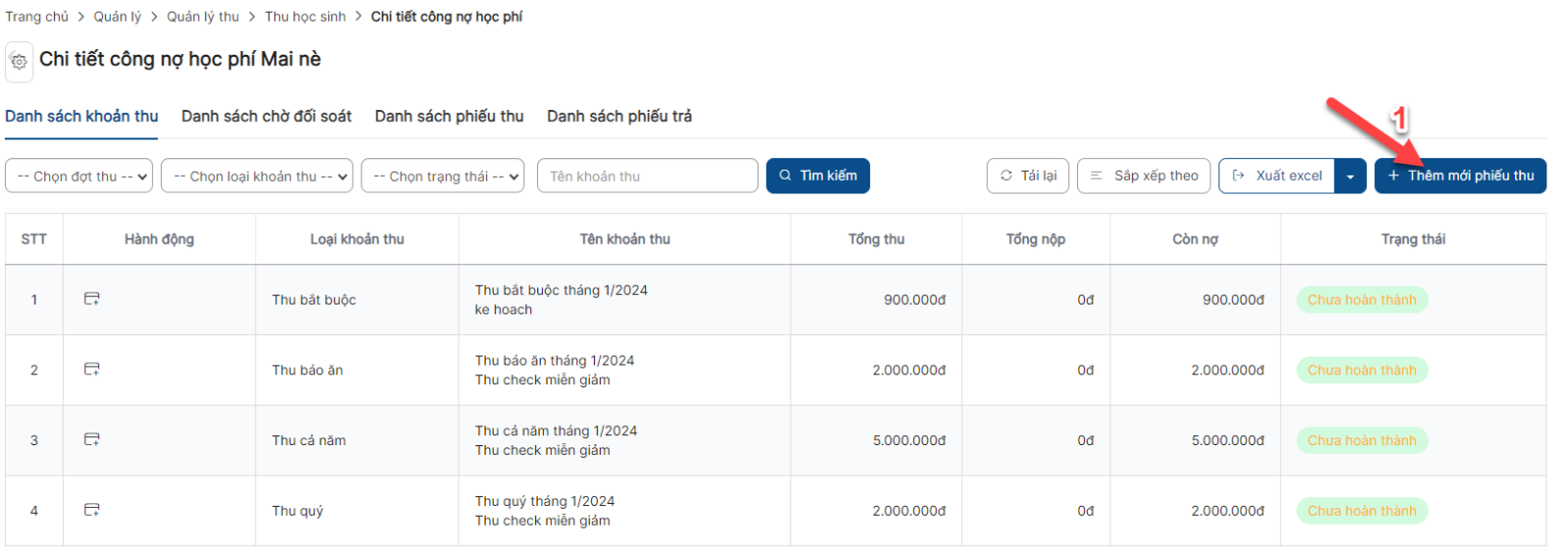Click Thêm mới phiếu thu button
Viewport: 1568px width, 556px height.
1460,176
